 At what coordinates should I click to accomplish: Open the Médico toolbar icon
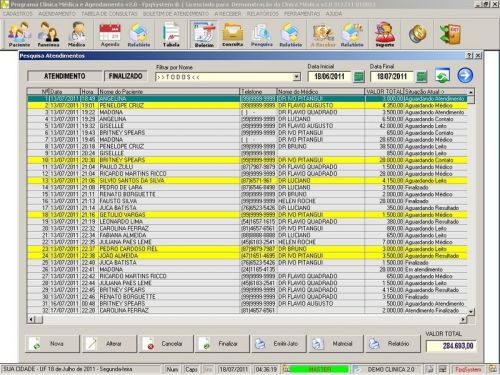(77, 34)
